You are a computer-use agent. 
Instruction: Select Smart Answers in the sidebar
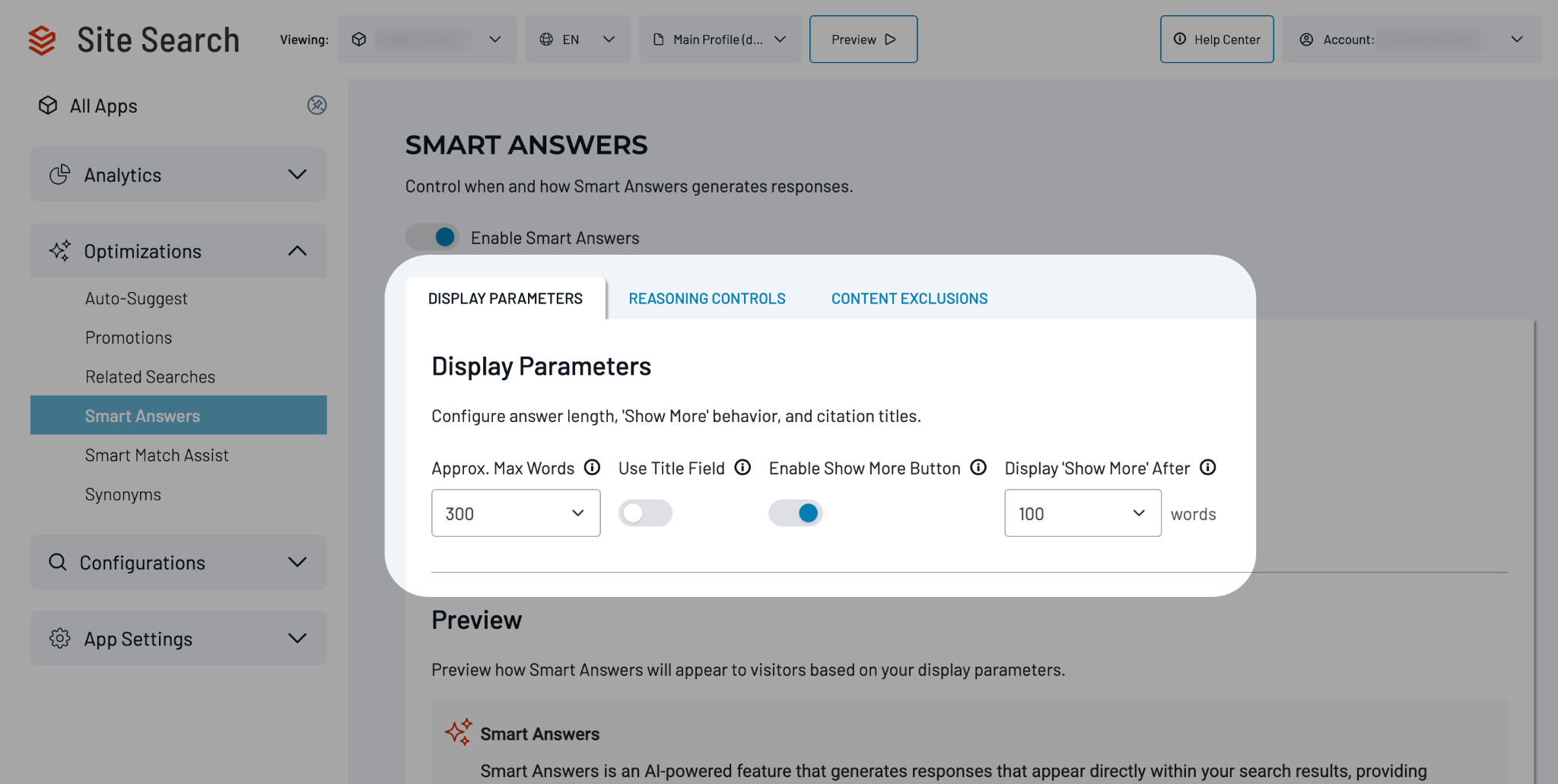pos(179,415)
